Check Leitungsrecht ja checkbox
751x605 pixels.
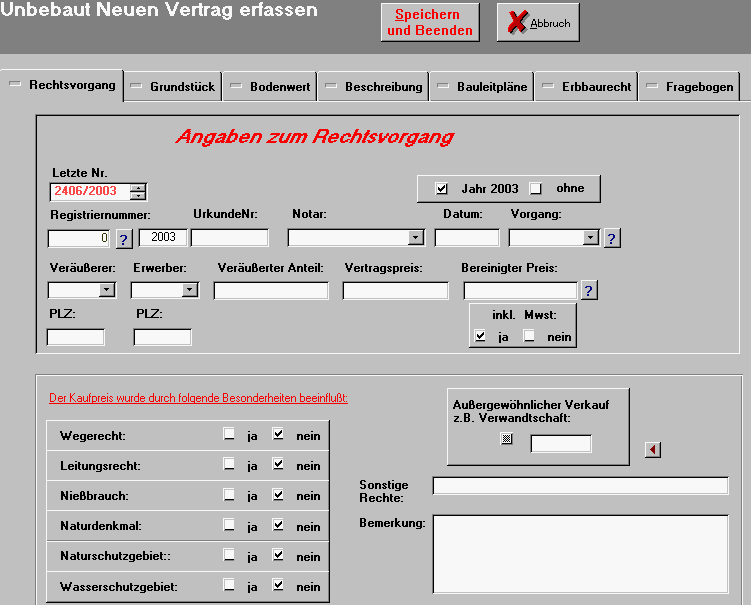tap(229, 464)
